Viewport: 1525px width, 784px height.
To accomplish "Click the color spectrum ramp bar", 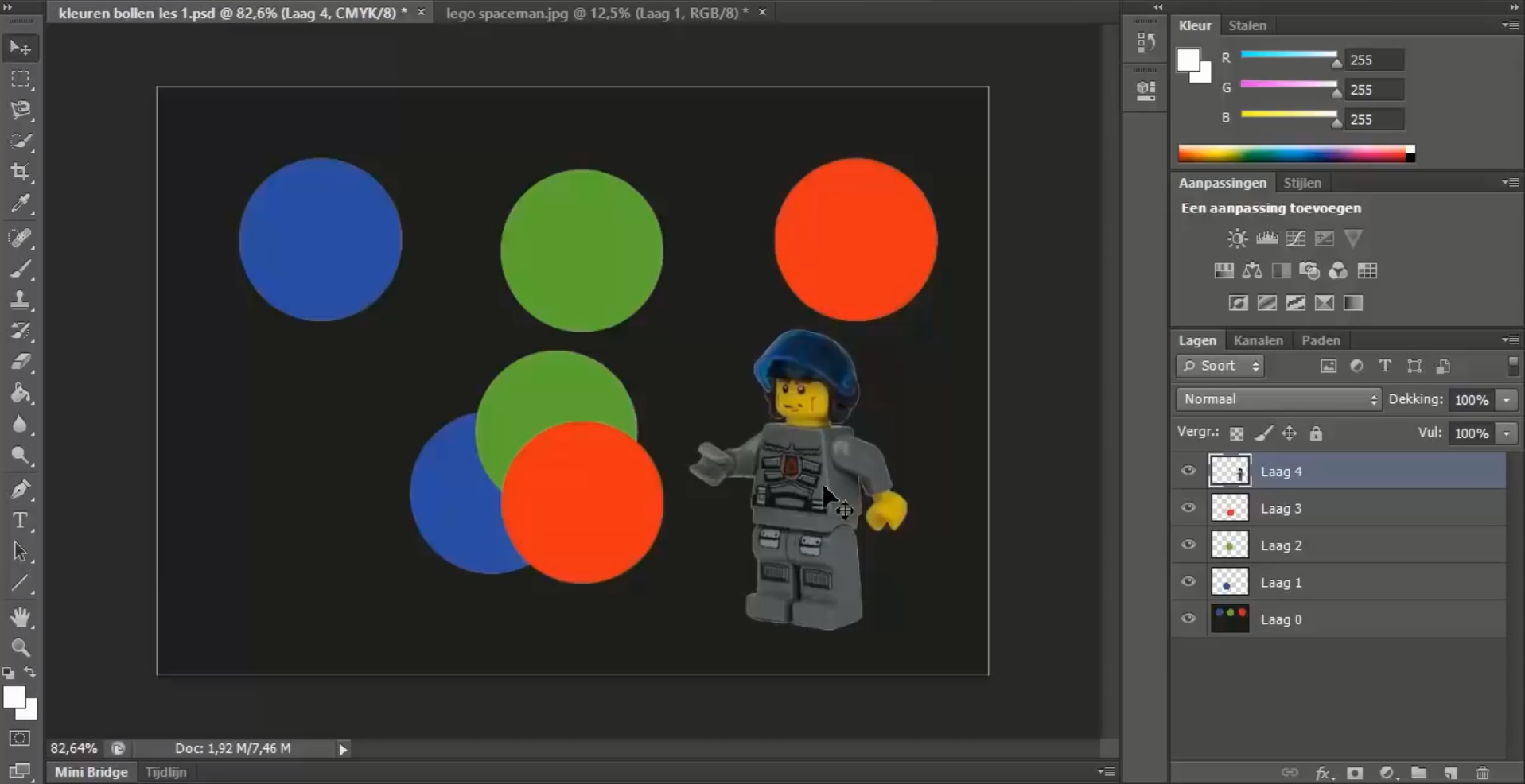I will (1294, 154).
